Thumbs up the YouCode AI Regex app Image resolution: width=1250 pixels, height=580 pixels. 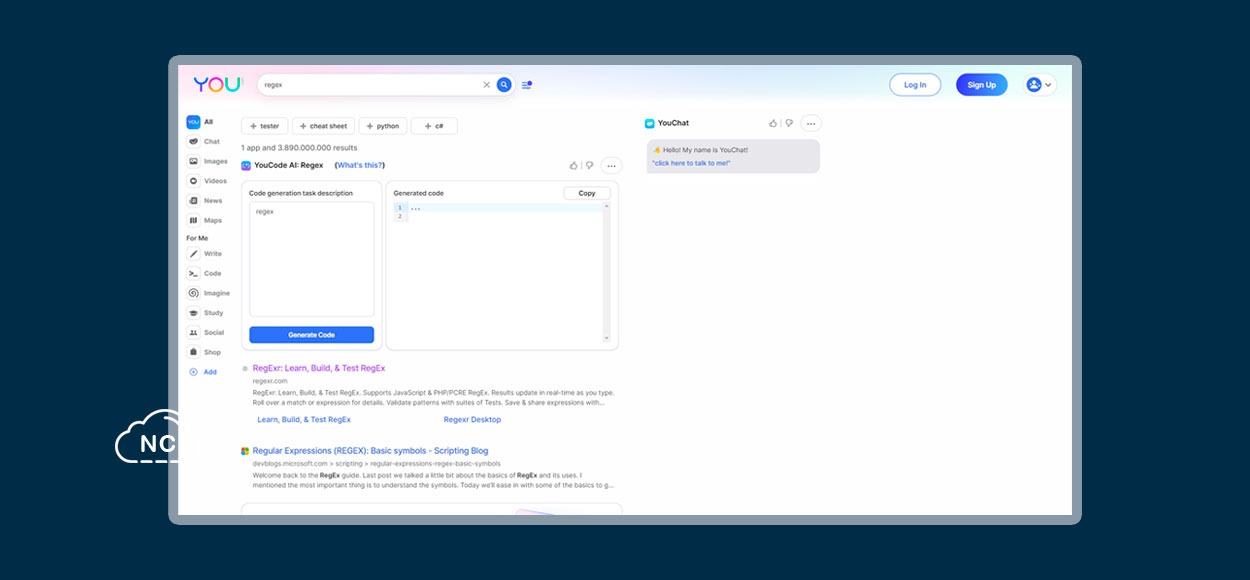pos(574,165)
